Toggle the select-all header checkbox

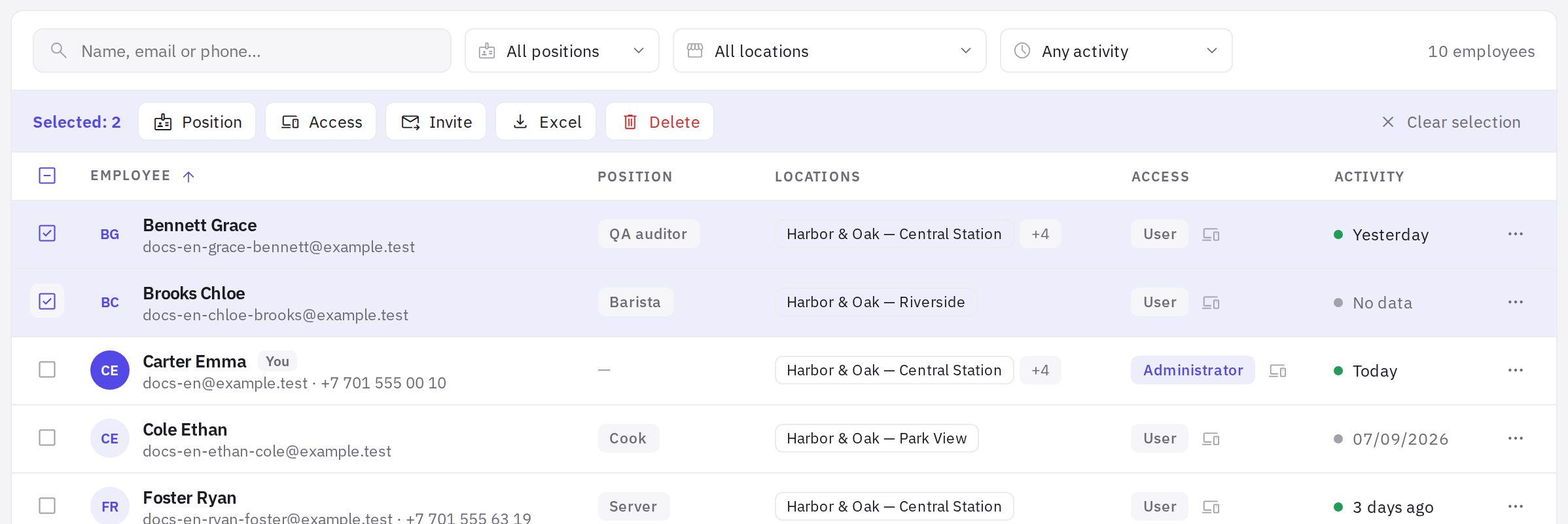click(x=47, y=176)
